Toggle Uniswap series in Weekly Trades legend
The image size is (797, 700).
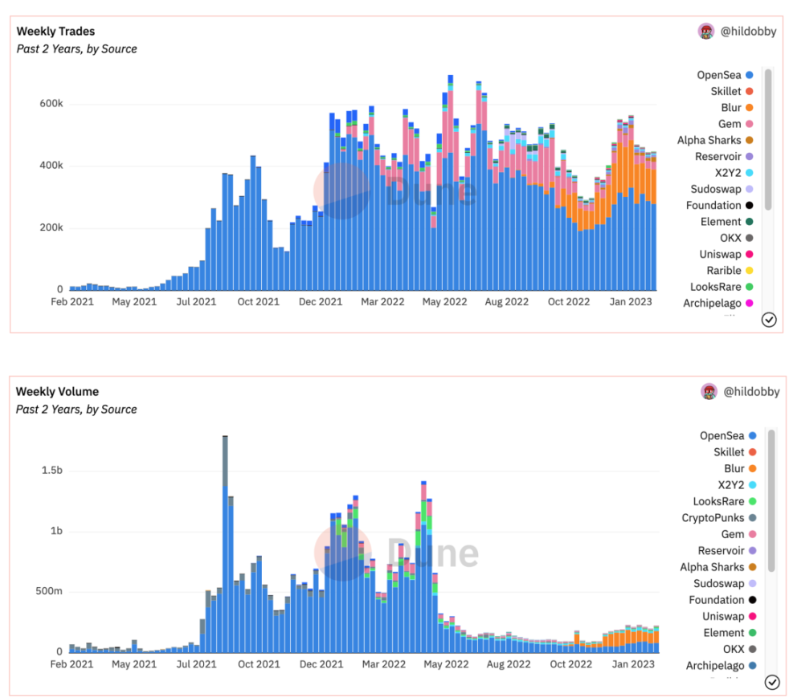coord(726,254)
